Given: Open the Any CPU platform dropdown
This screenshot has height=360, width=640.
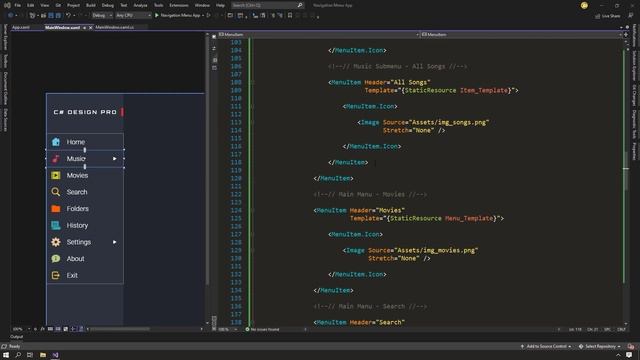Looking at the screenshot, I should [133, 15].
